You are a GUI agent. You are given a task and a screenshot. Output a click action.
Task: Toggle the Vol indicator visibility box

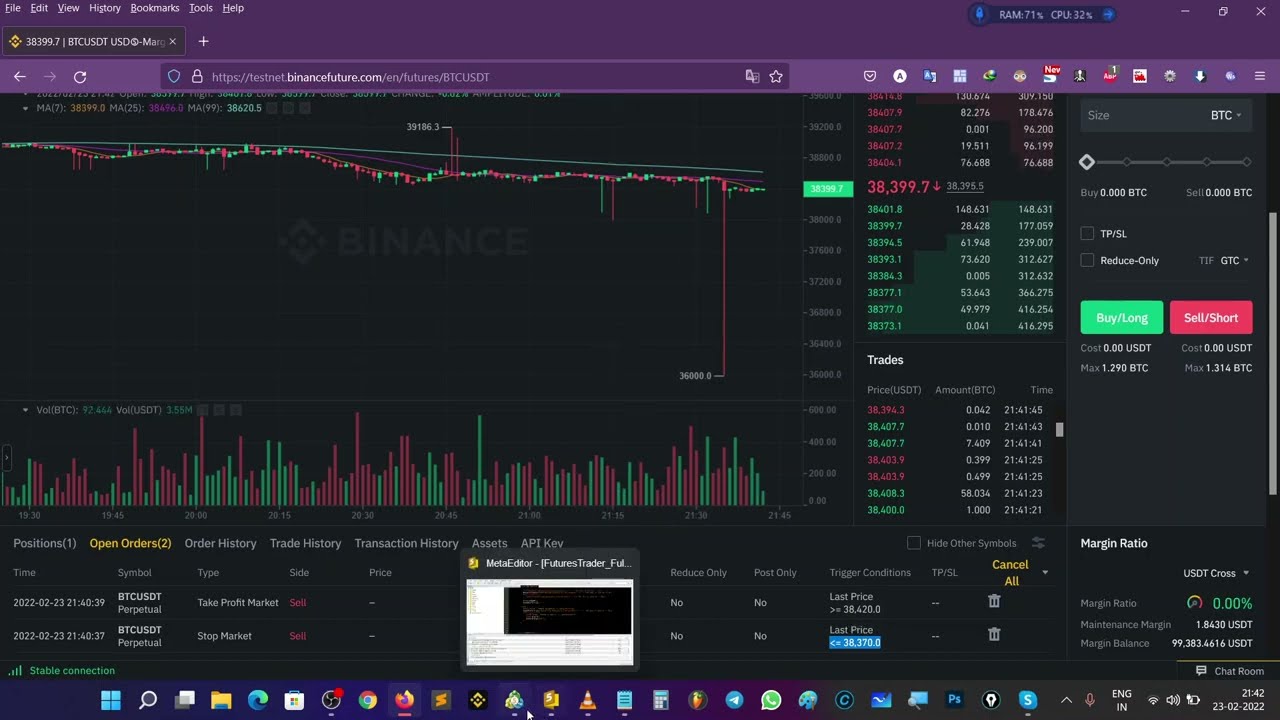tap(203, 410)
